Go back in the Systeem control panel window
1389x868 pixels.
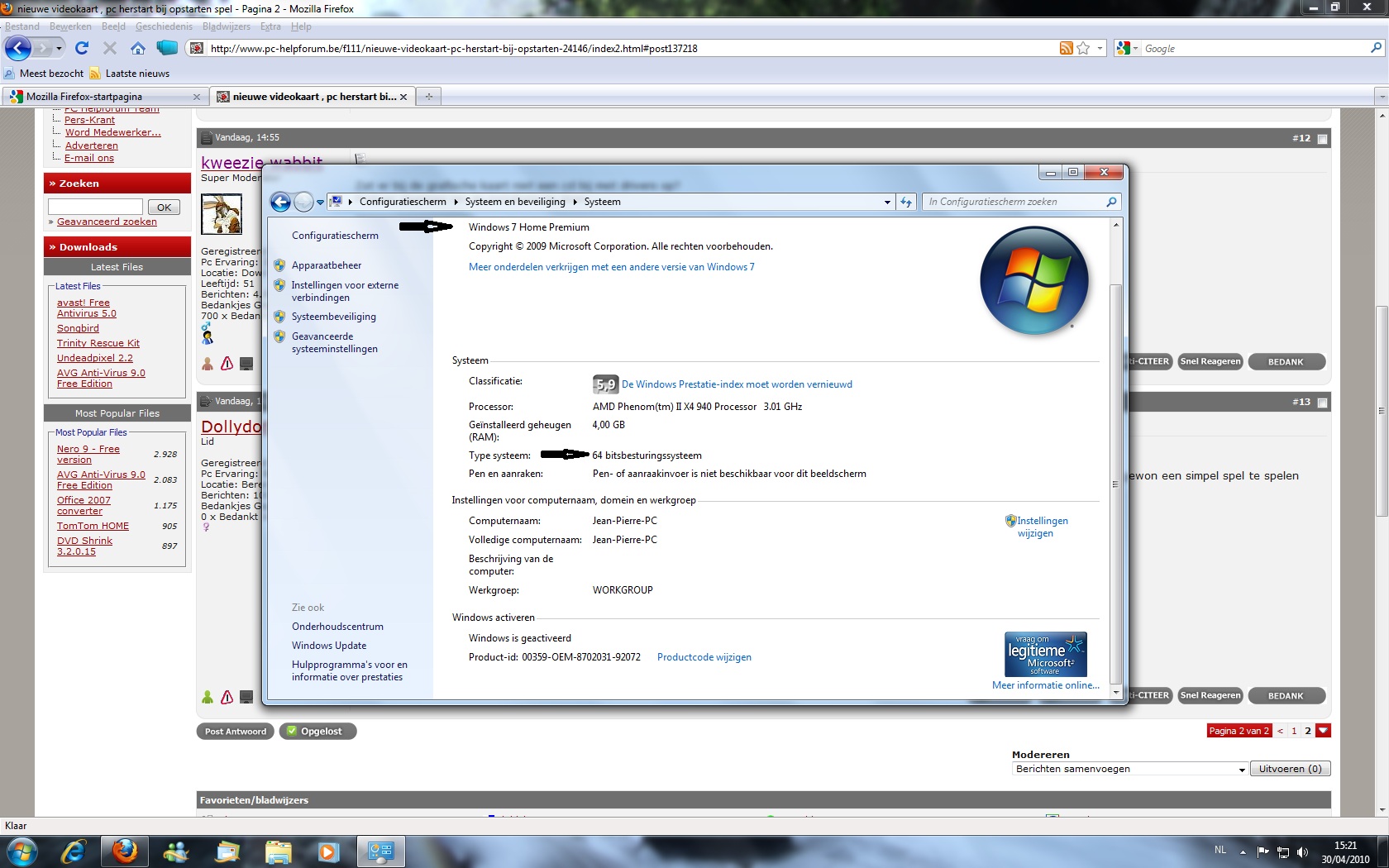[x=281, y=202]
